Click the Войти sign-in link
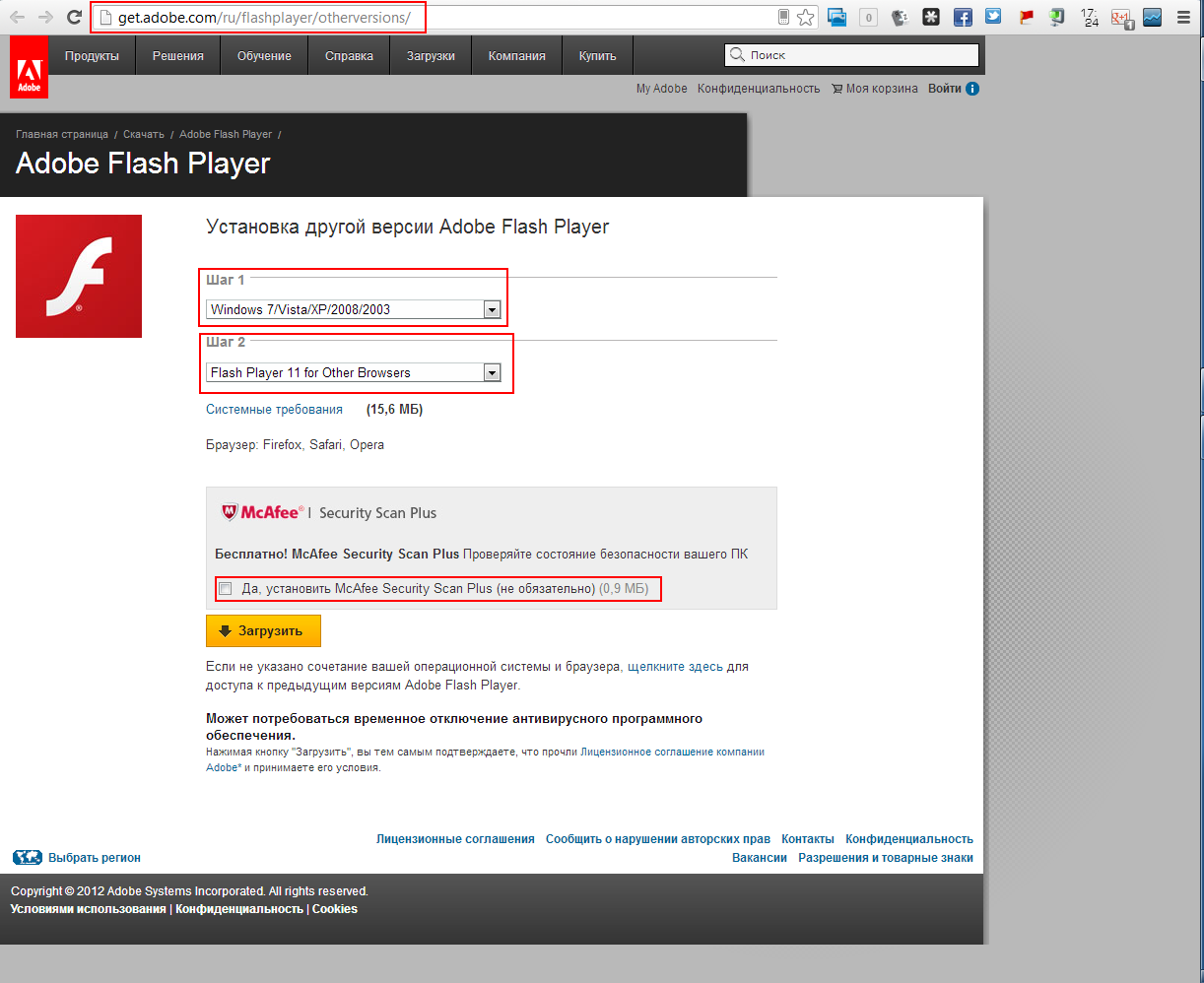This screenshot has width=1204, height=983. pos(944,89)
